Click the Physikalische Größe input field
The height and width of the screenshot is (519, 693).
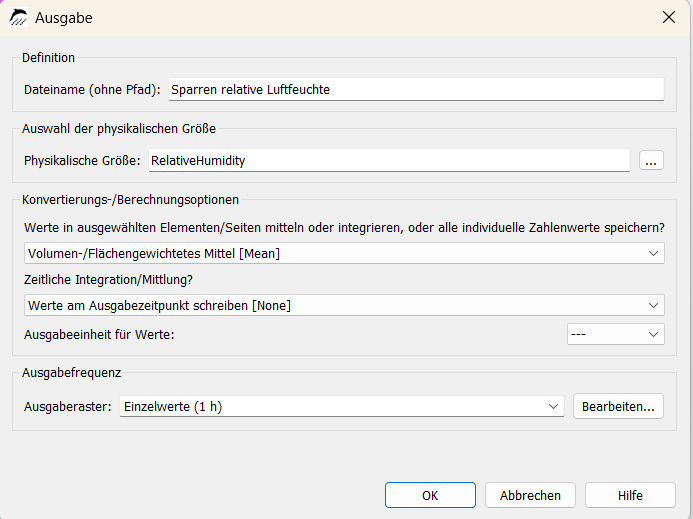pyautogui.click(x=389, y=160)
